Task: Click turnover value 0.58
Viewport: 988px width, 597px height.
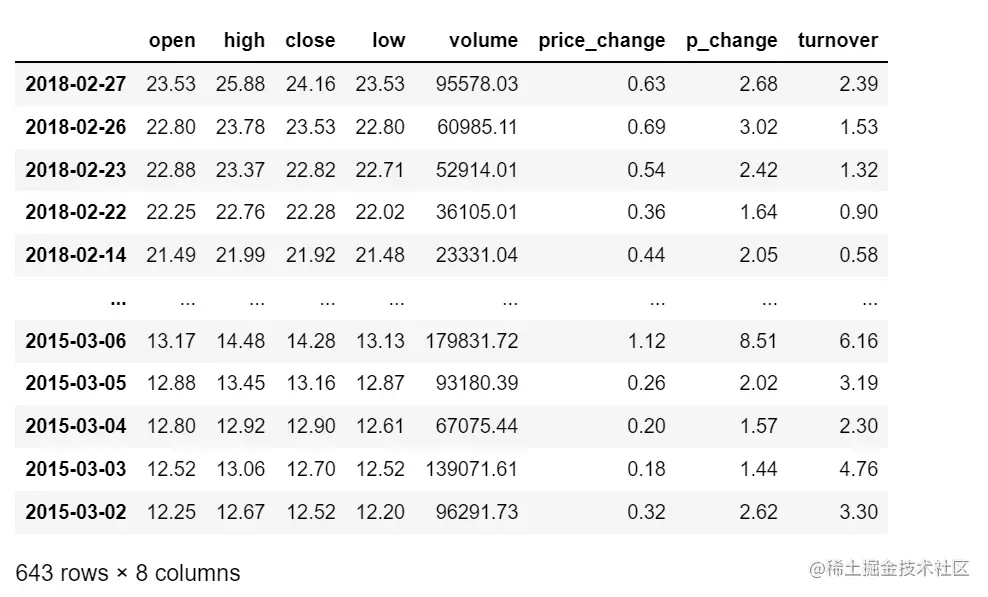Action: pyautogui.click(x=858, y=255)
